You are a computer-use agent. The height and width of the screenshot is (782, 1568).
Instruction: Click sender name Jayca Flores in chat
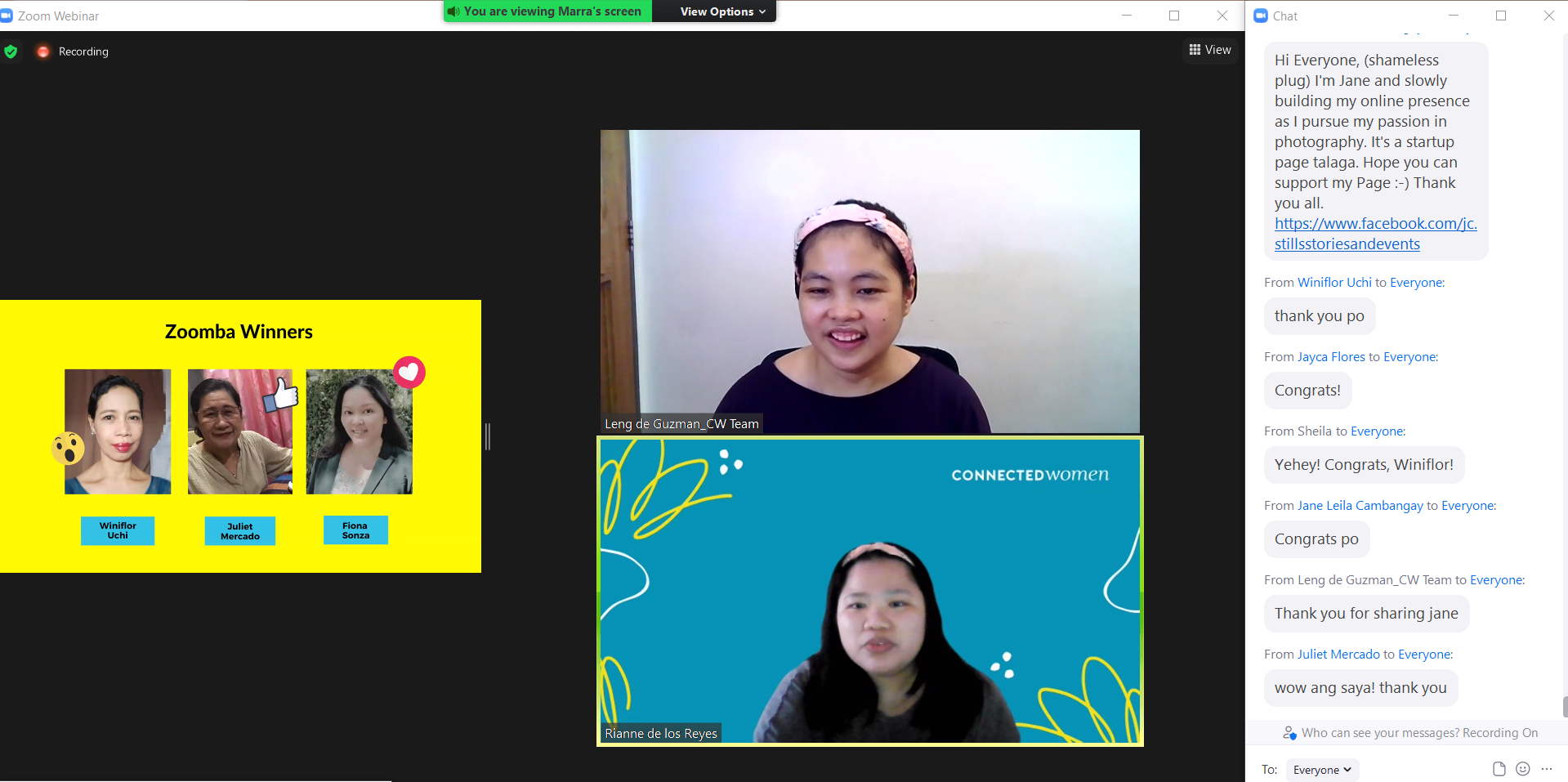pos(1331,357)
